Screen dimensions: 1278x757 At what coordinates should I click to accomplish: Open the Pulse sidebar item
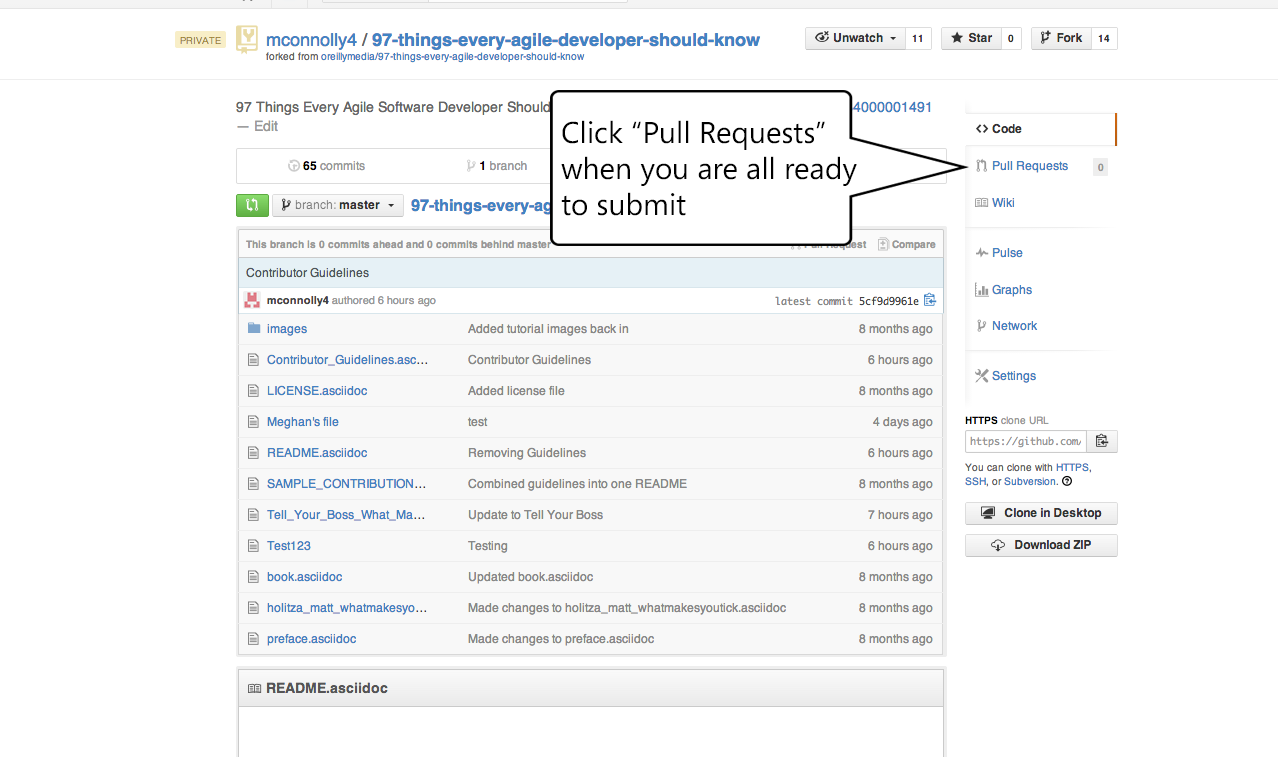999,253
